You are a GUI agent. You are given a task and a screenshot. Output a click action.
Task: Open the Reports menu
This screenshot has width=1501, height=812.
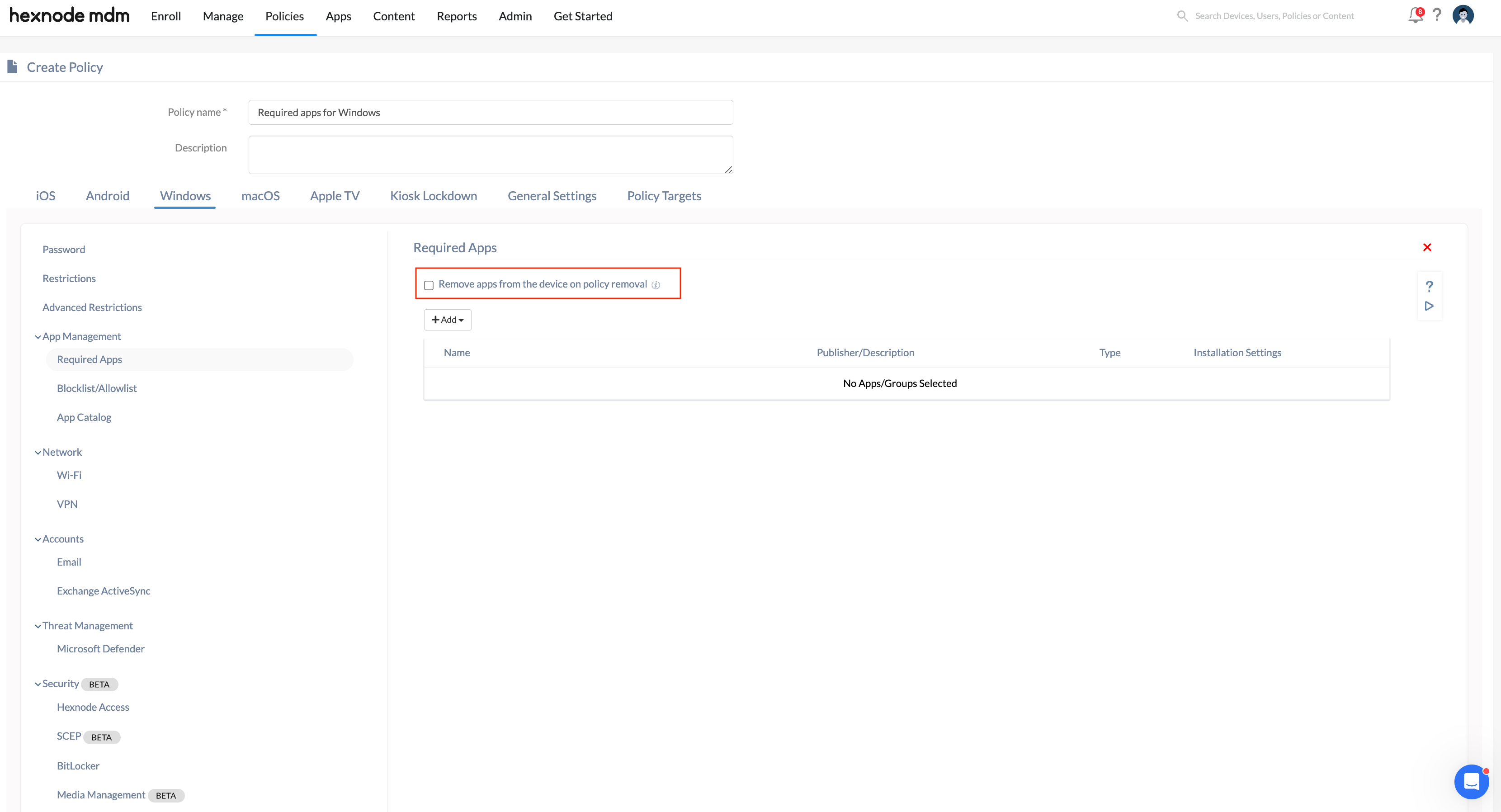[457, 16]
